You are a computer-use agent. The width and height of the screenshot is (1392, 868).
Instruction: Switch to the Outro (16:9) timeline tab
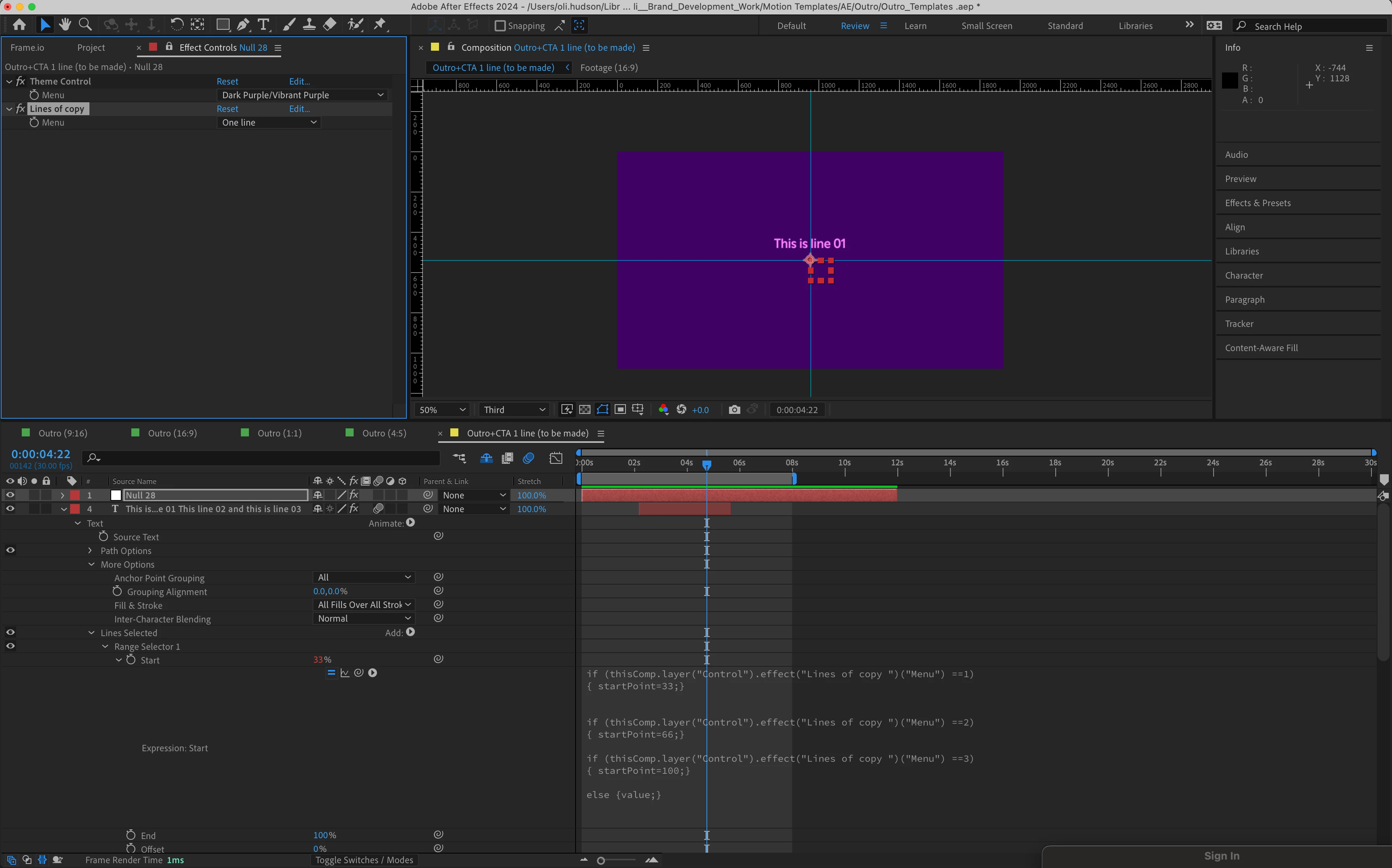click(x=172, y=433)
